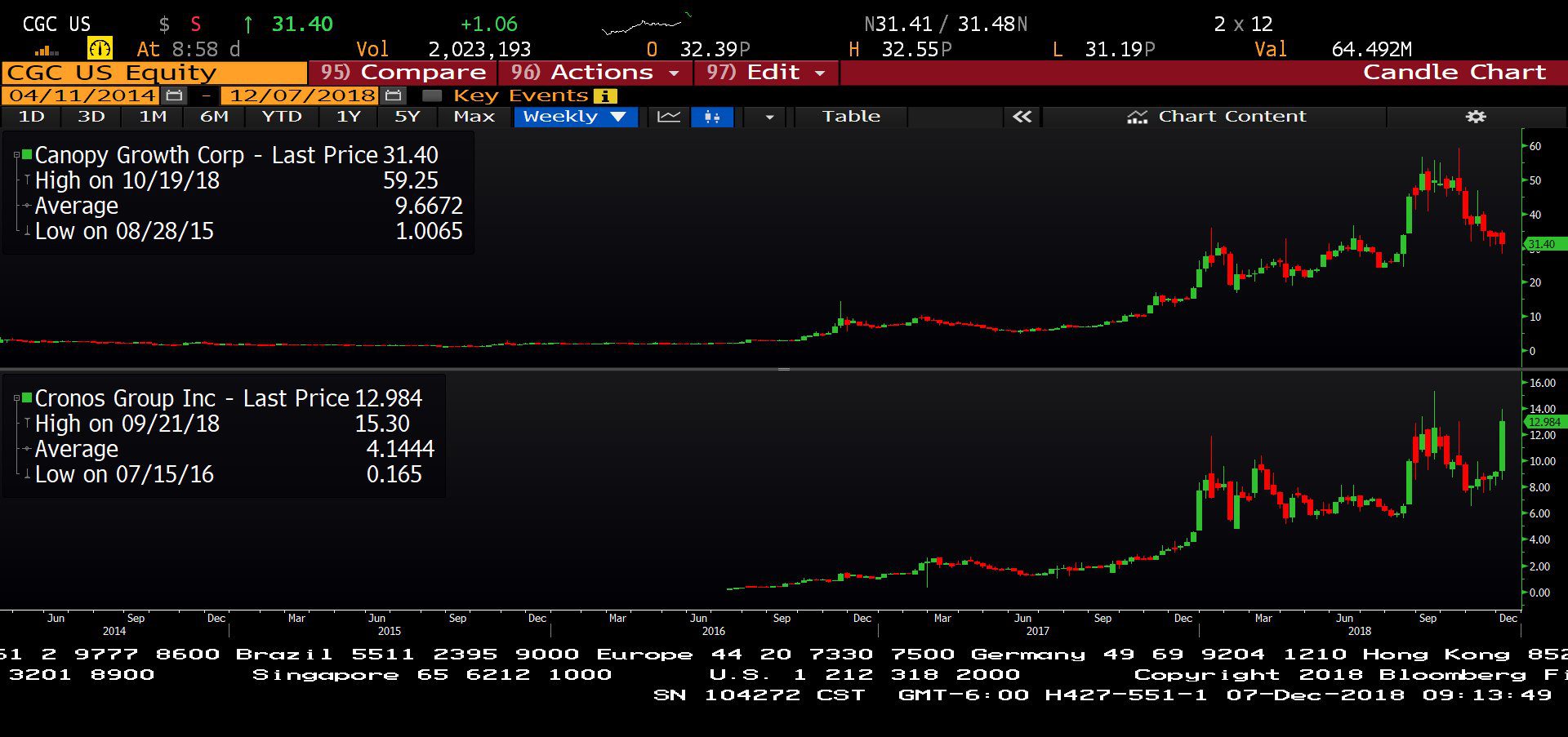This screenshot has height=737, width=1568.
Task: Click the Chart Content icon
Action: click(x=1137, y=117)
